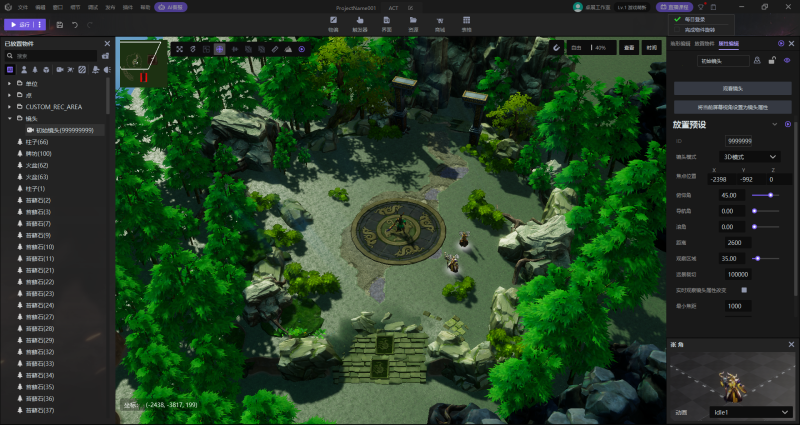Click the view camera button (观看镜头)
This screenshot has width=800, height=425.
point(733,89)
